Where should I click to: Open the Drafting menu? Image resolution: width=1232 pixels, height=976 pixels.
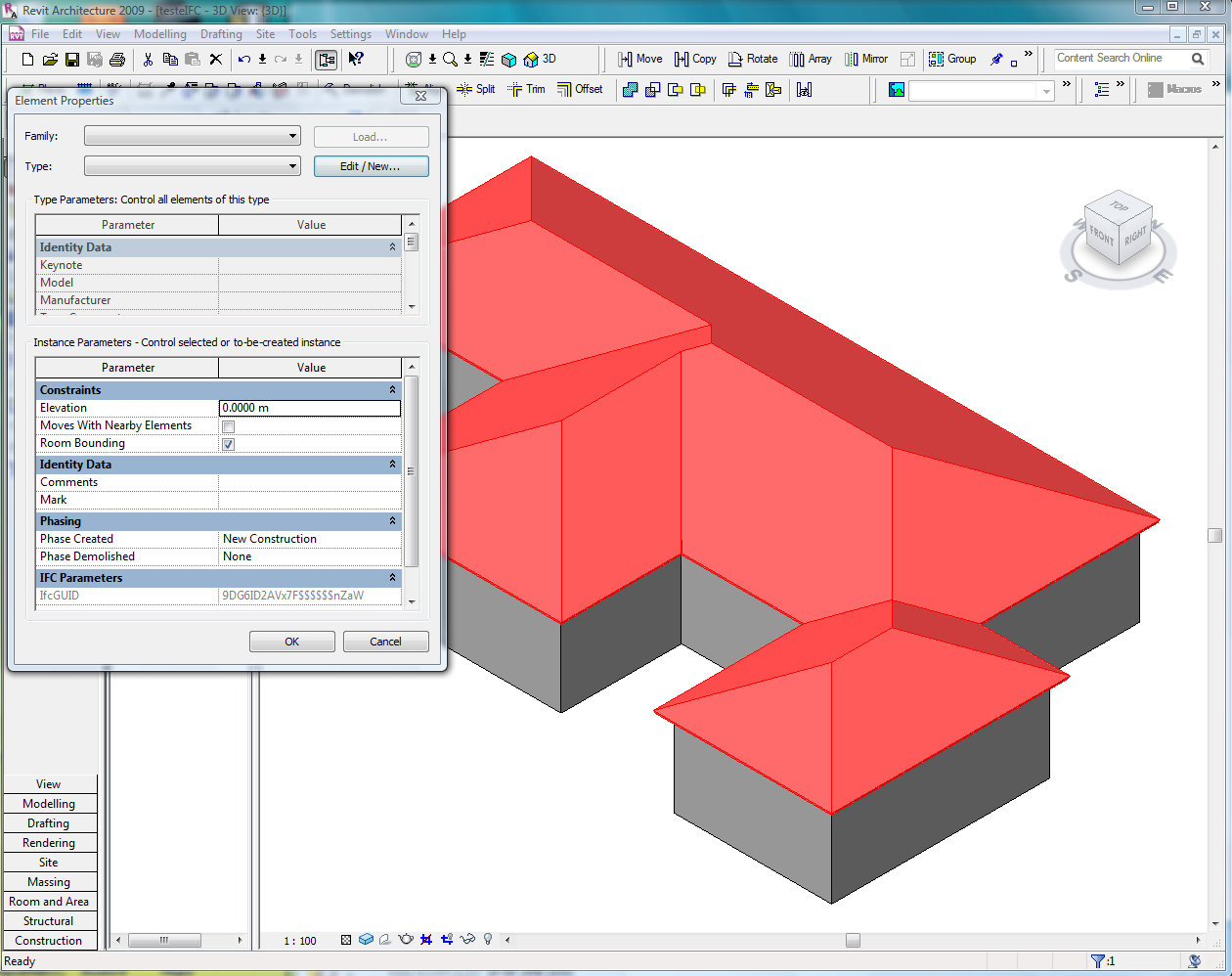221,34
